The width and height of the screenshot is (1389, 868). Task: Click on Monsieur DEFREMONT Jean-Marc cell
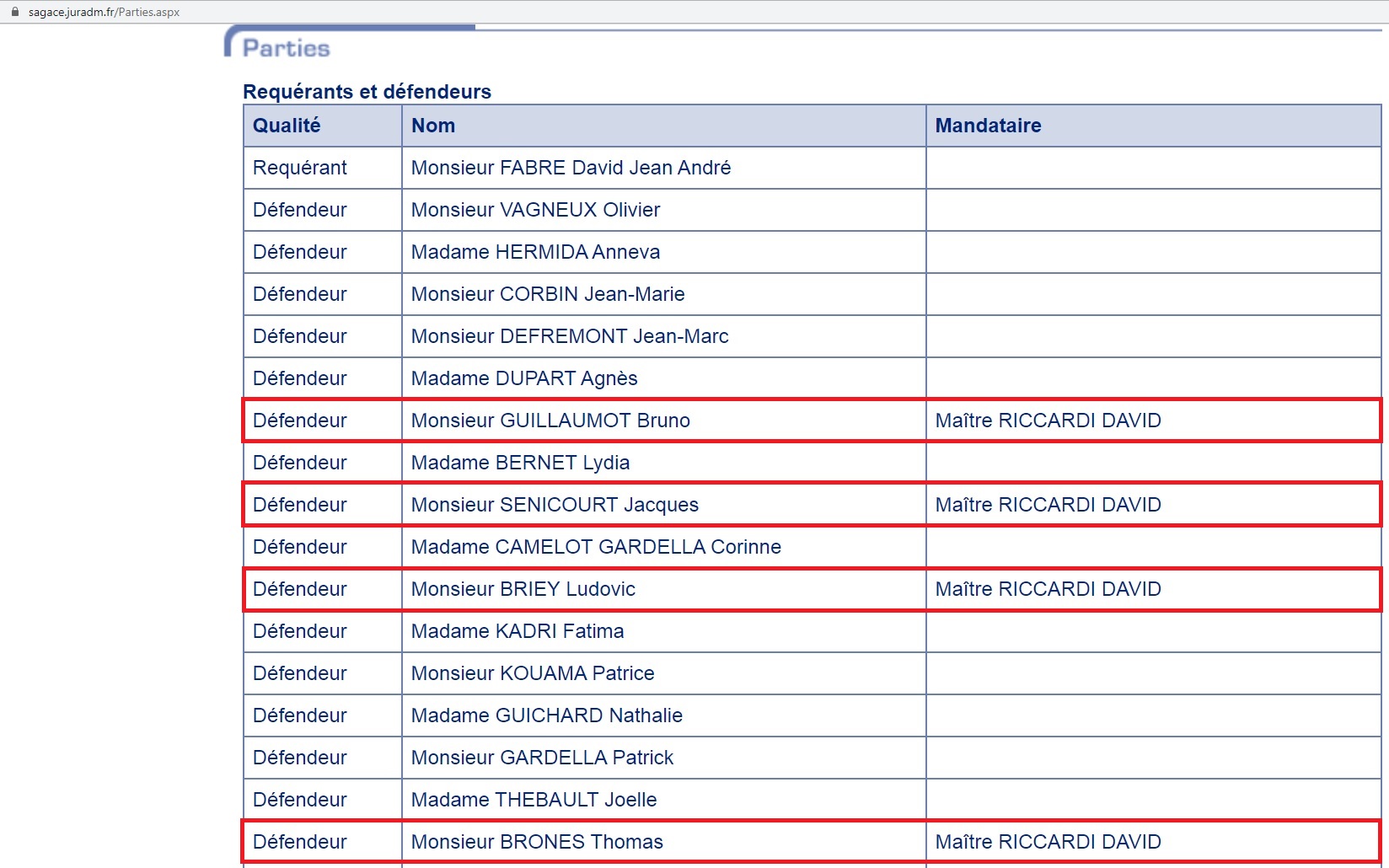[570, 336]
